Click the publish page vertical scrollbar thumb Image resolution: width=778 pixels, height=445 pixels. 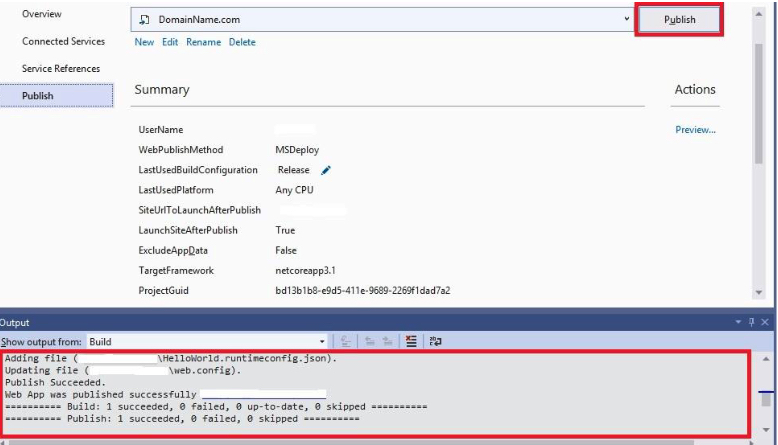tap(759, 103)
